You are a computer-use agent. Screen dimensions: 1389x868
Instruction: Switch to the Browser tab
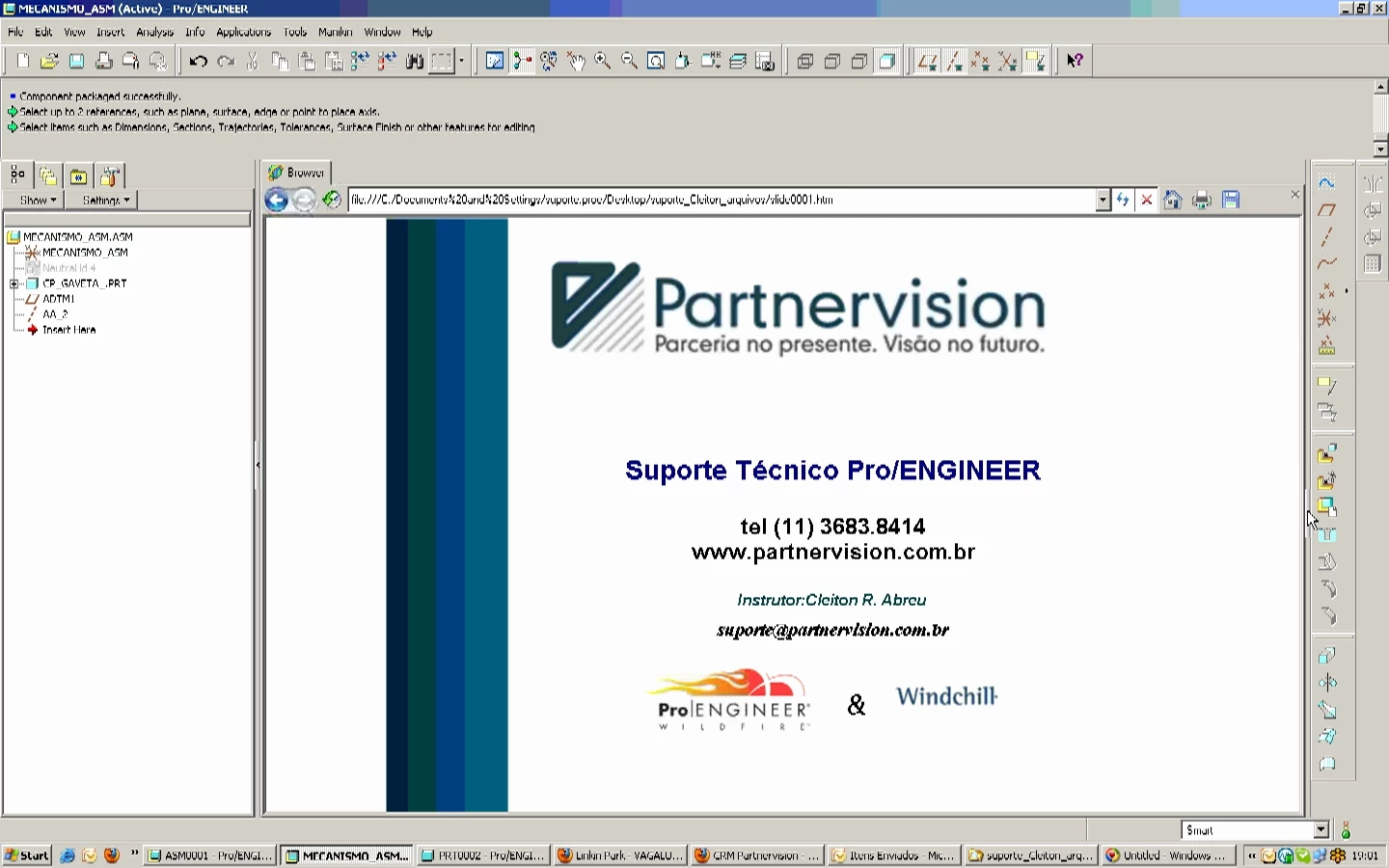[297, 173]
